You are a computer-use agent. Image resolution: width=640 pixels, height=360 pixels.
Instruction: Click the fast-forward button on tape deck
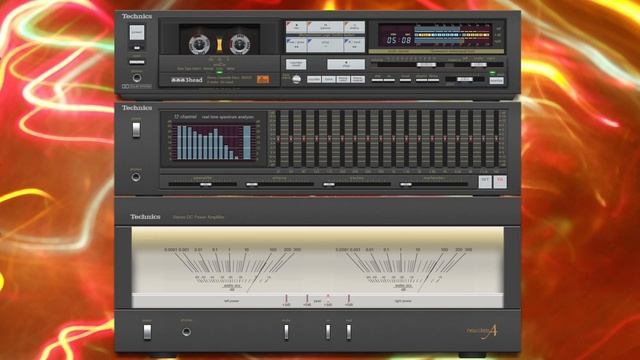pos(354,45)
